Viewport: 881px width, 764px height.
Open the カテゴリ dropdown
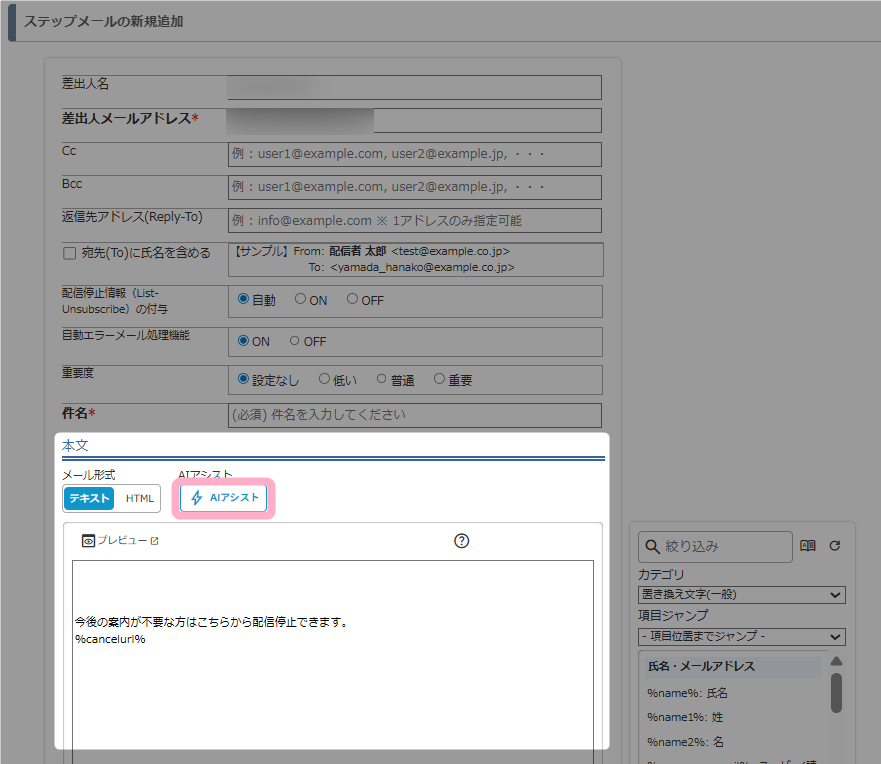coord(741,595)
